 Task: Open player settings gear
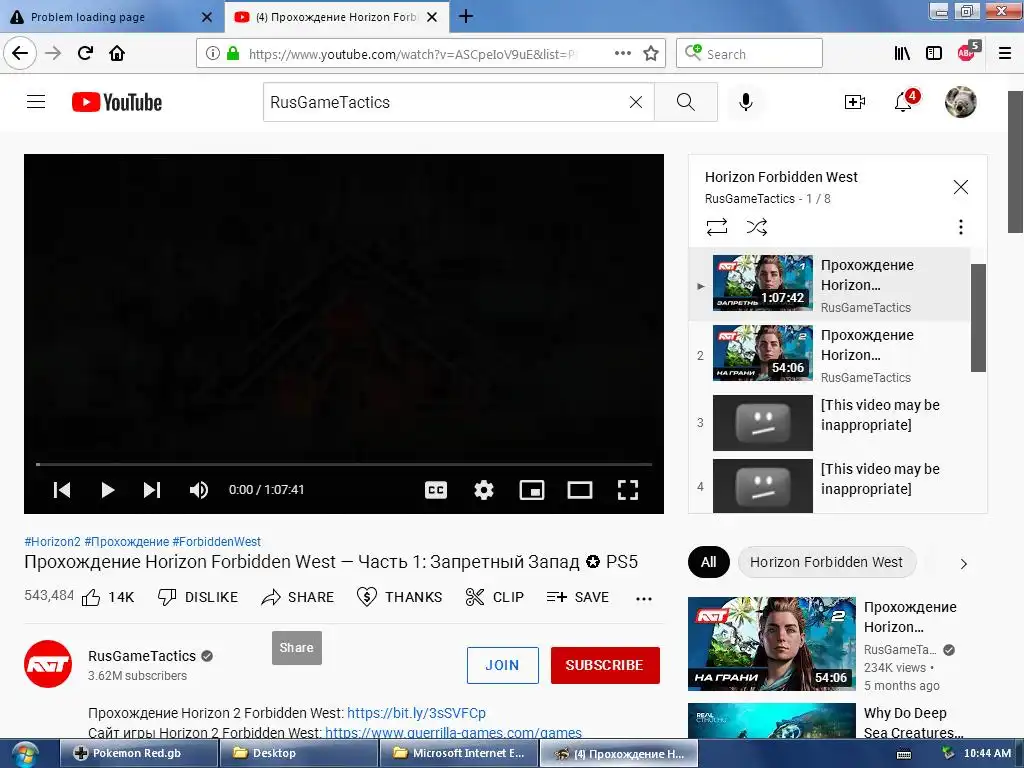pyautogui.click(x=484, y=490)
